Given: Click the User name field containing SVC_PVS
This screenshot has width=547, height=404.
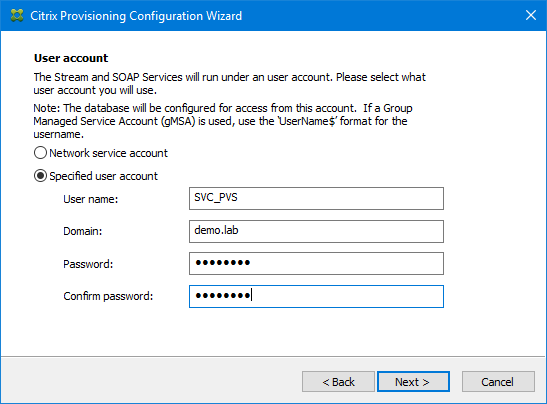Looking at the screenshot, I should click(x=316, y=198).
